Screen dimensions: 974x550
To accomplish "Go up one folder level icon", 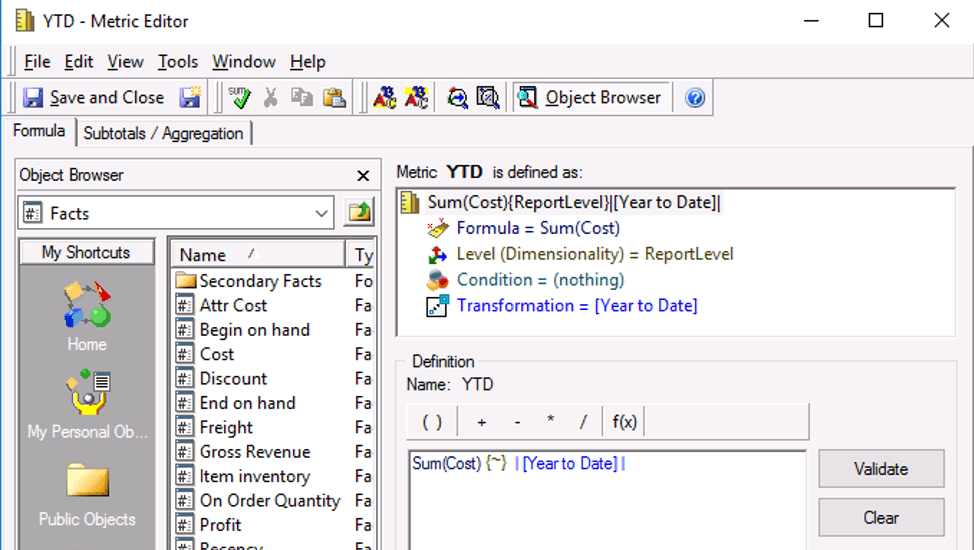I will tap(358, 213).
